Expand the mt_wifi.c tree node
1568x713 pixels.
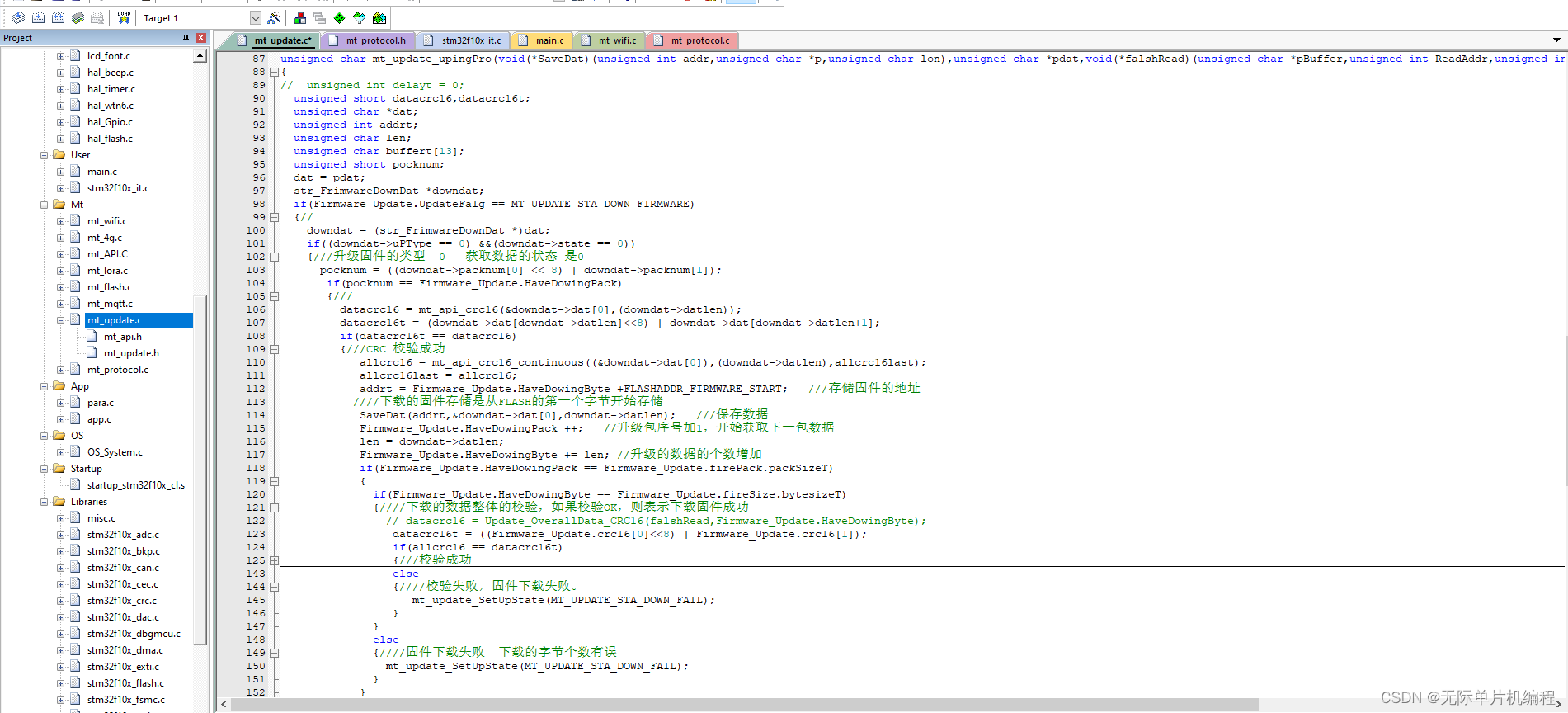click(60, 221)
